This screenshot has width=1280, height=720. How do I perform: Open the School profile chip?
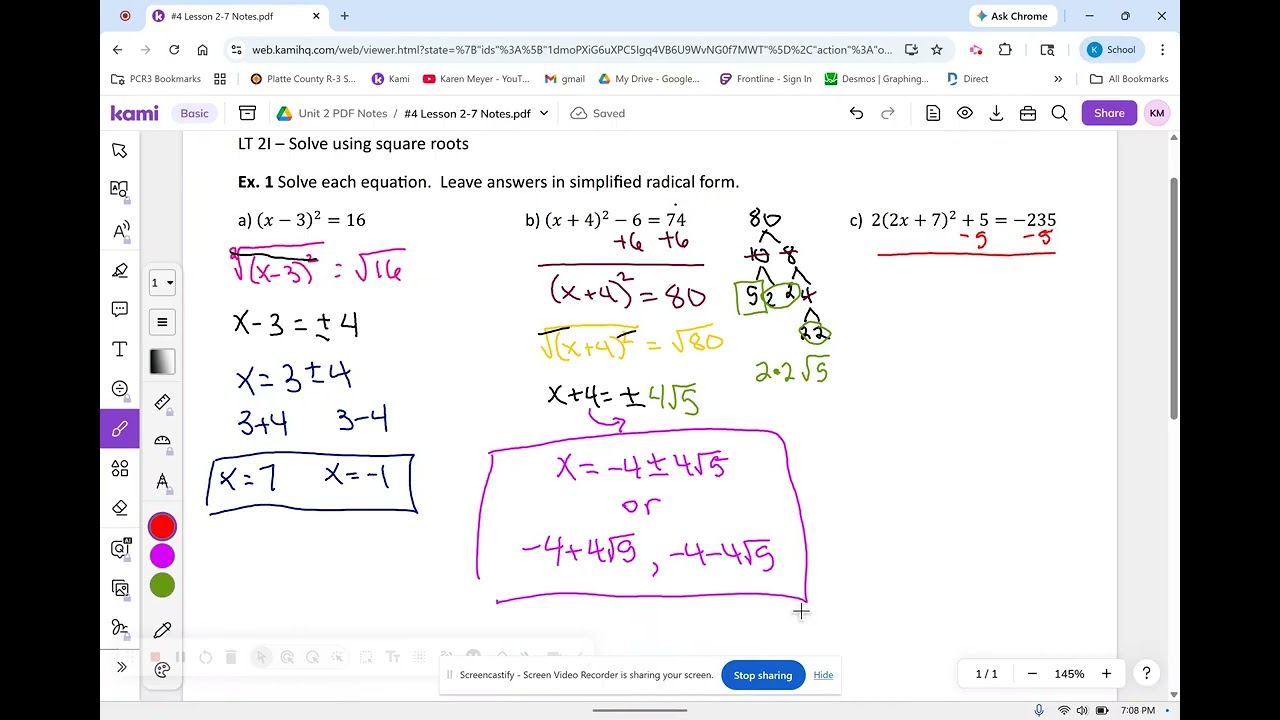click(1112, 49)
